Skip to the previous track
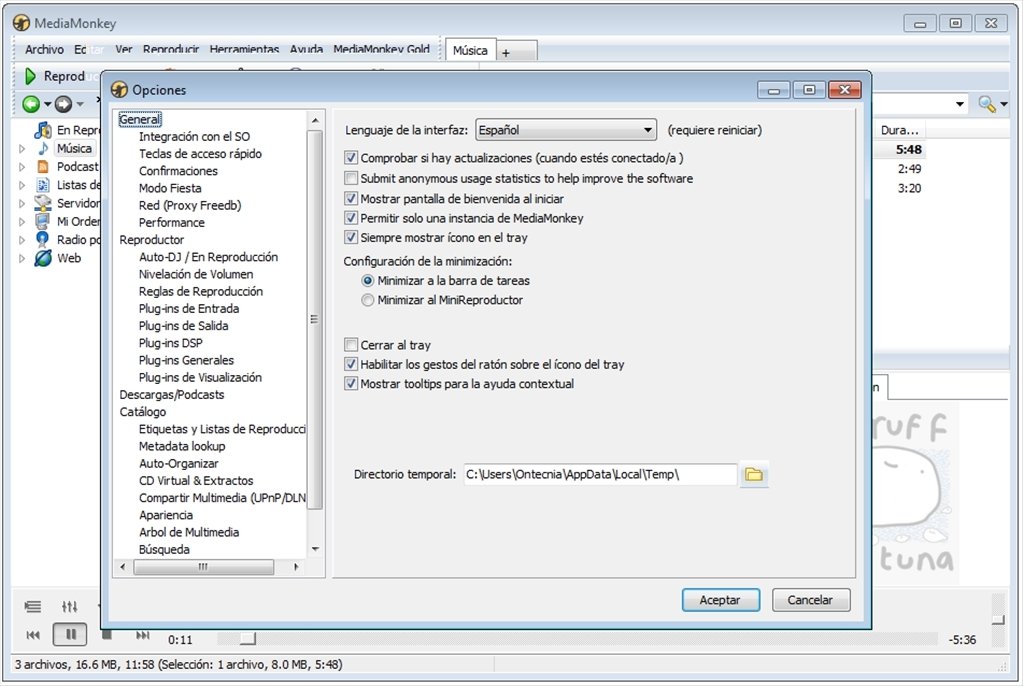 [33, 634]
